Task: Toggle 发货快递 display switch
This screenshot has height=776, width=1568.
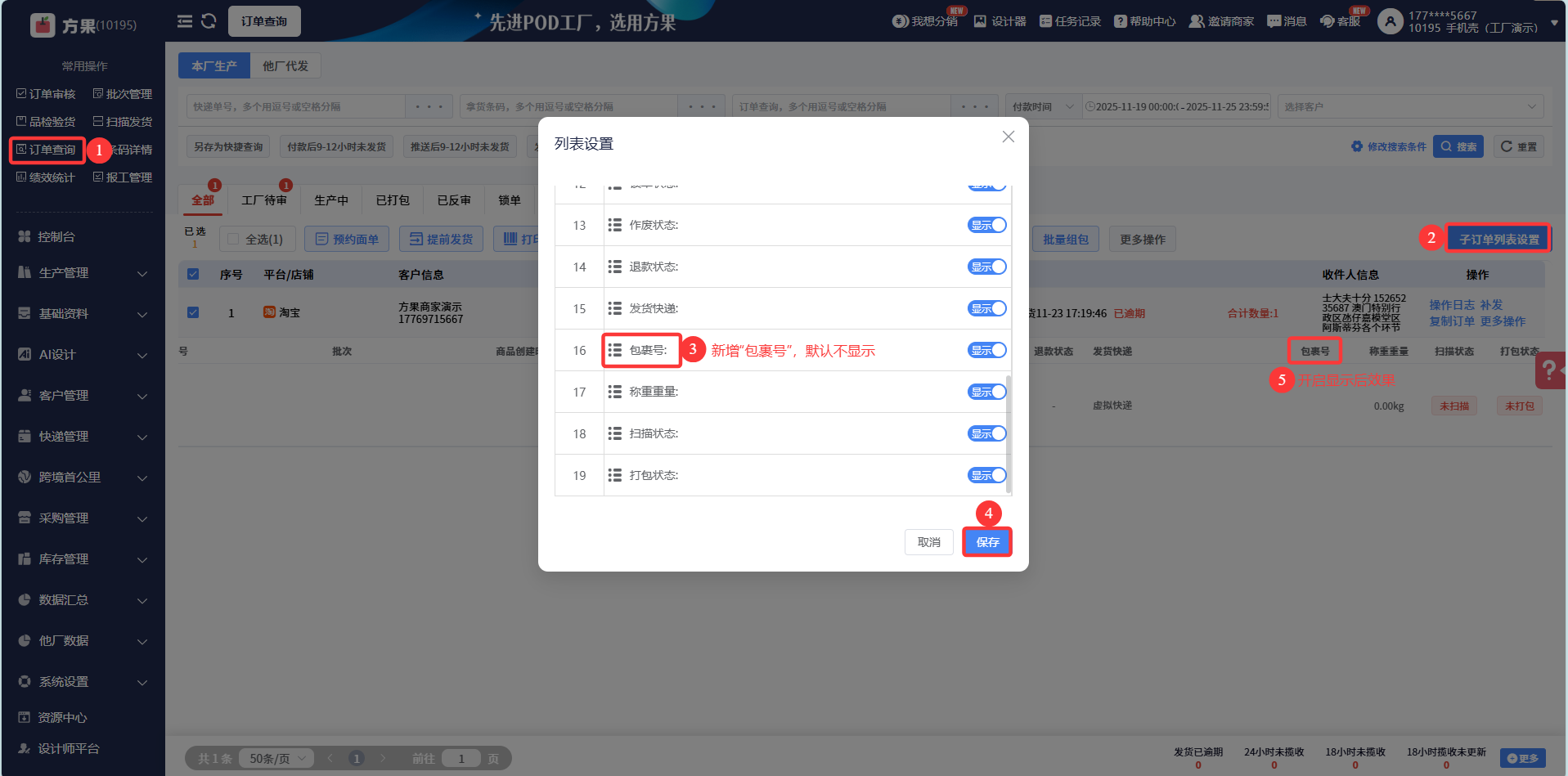Action: coord(987,308)
